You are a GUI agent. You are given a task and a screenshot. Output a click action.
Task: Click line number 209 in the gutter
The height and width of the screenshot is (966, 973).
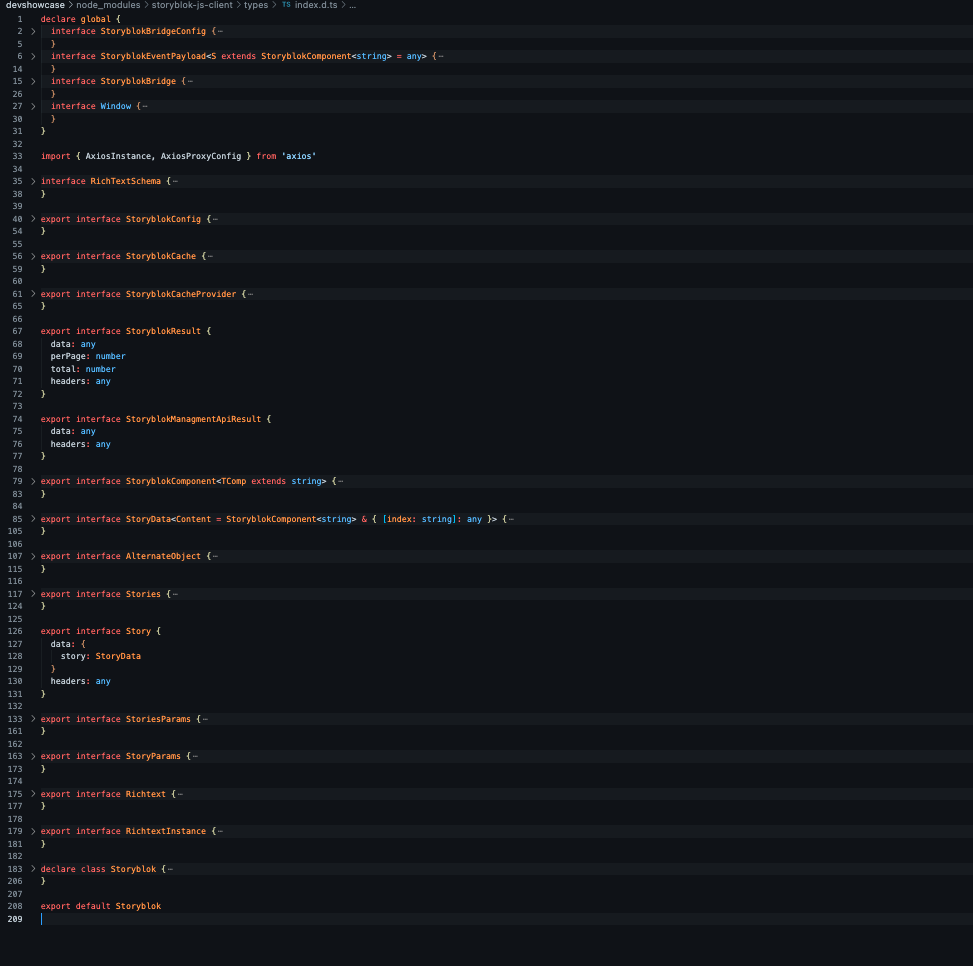point(14,918)
